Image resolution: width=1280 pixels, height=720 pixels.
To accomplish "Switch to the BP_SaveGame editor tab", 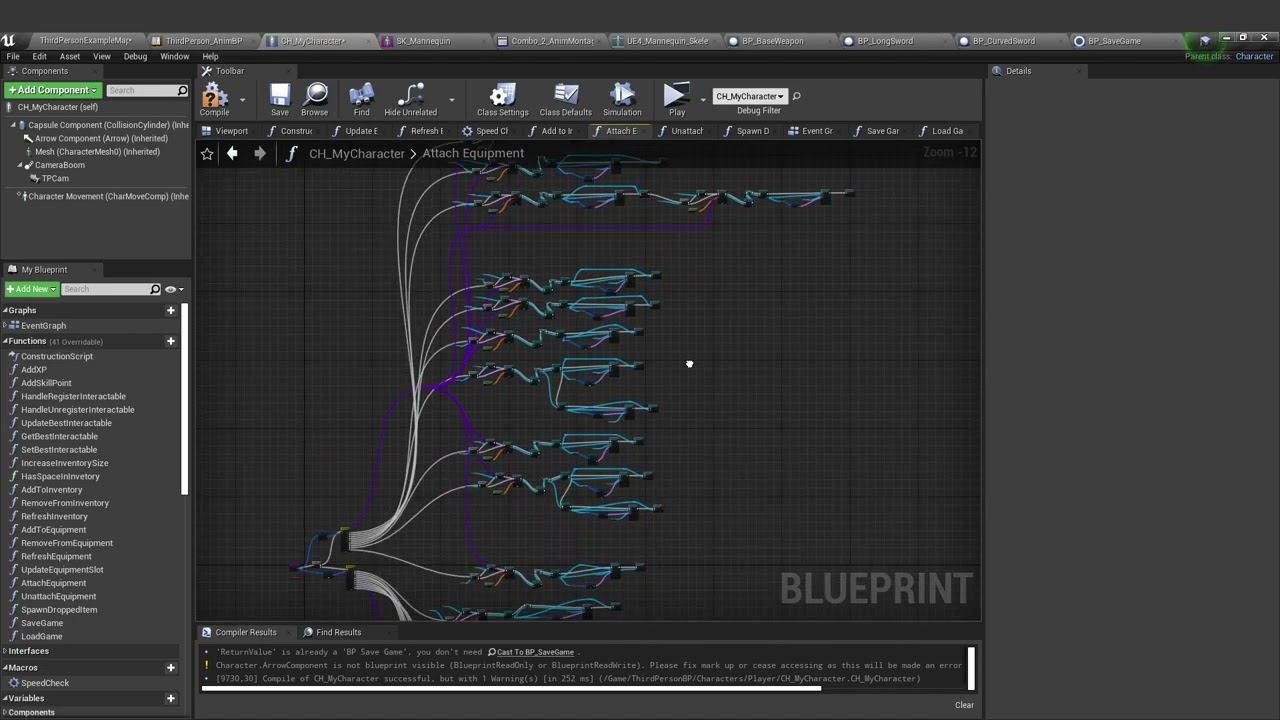I will 1114,41.
